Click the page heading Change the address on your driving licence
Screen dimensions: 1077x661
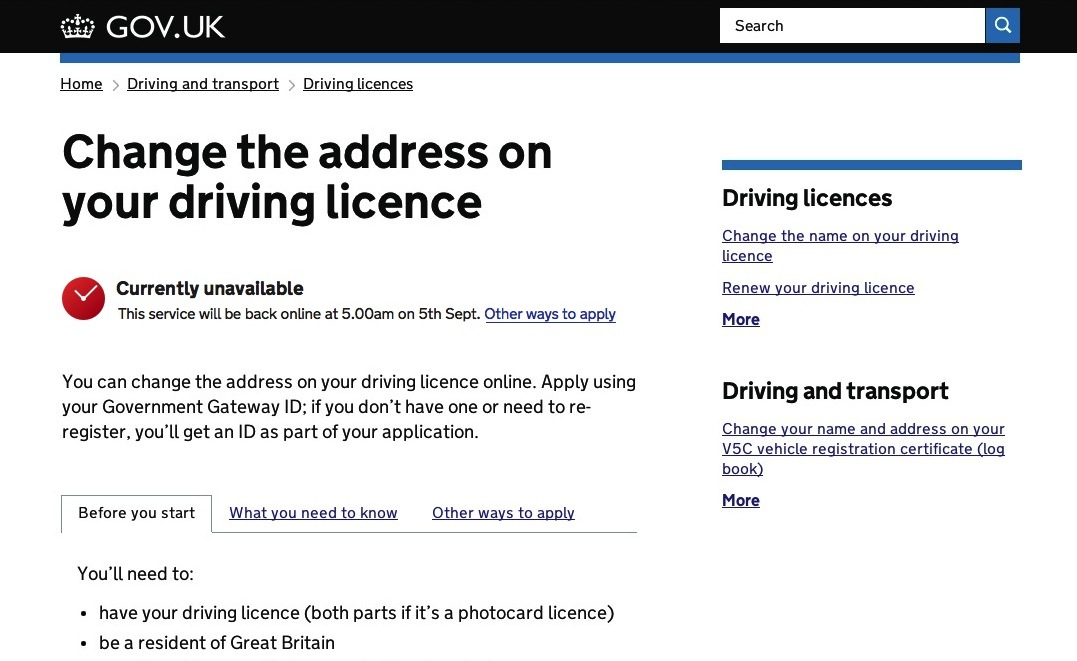307,177
